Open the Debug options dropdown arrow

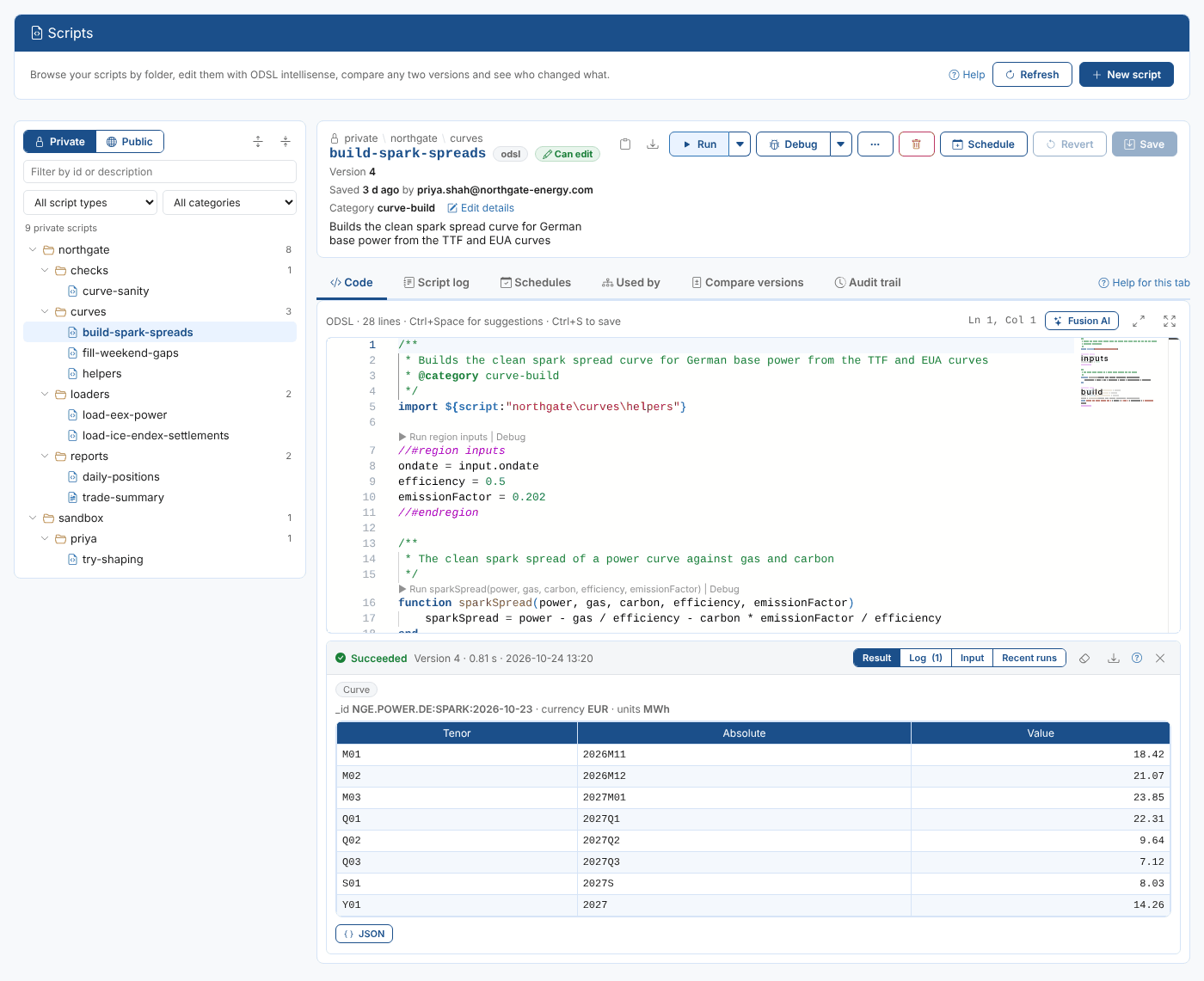click(x=841, y=144)
